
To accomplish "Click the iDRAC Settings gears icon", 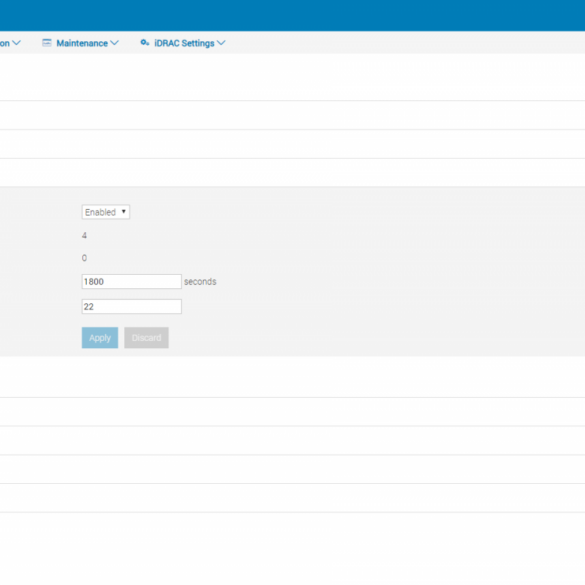I will (x=145, y=43).
